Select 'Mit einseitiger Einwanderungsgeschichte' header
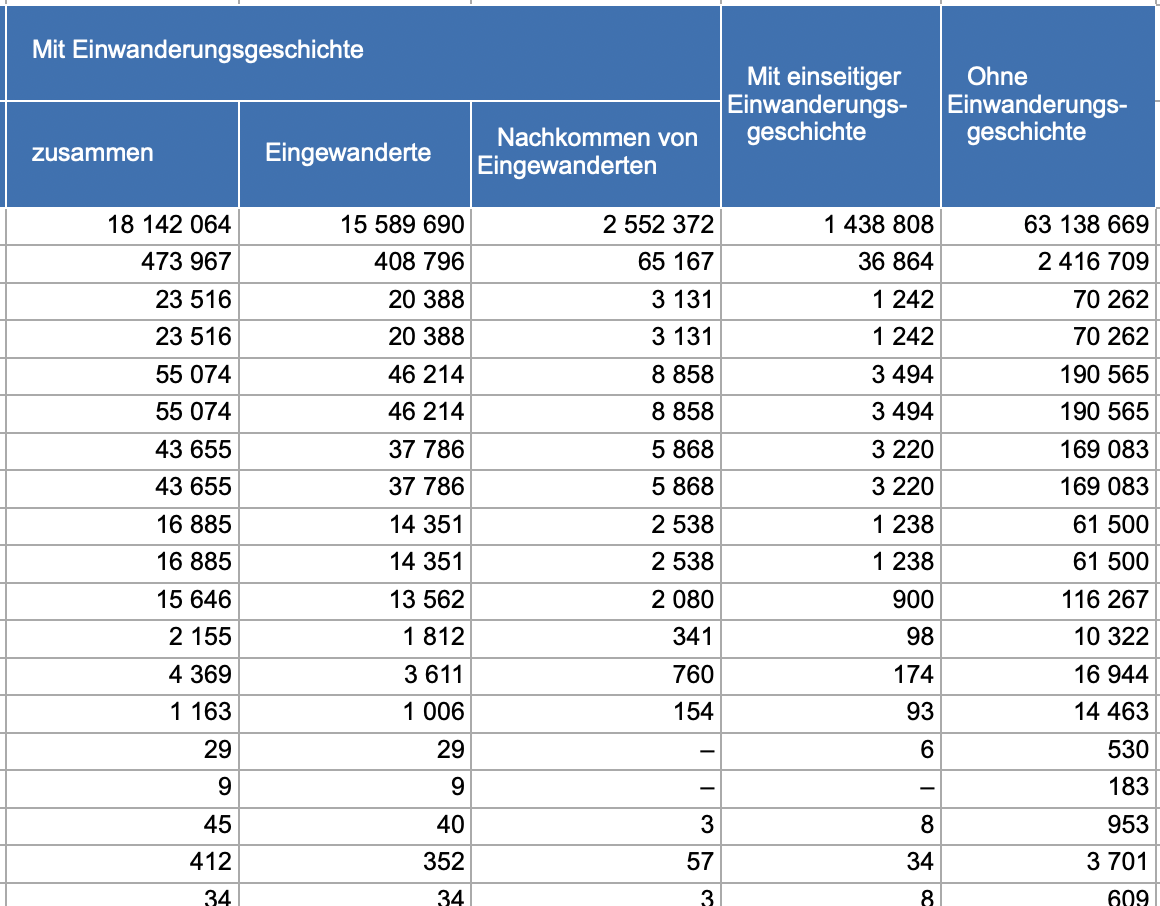The height and width of the screenshot is (906, 1160). click(831, 107)
